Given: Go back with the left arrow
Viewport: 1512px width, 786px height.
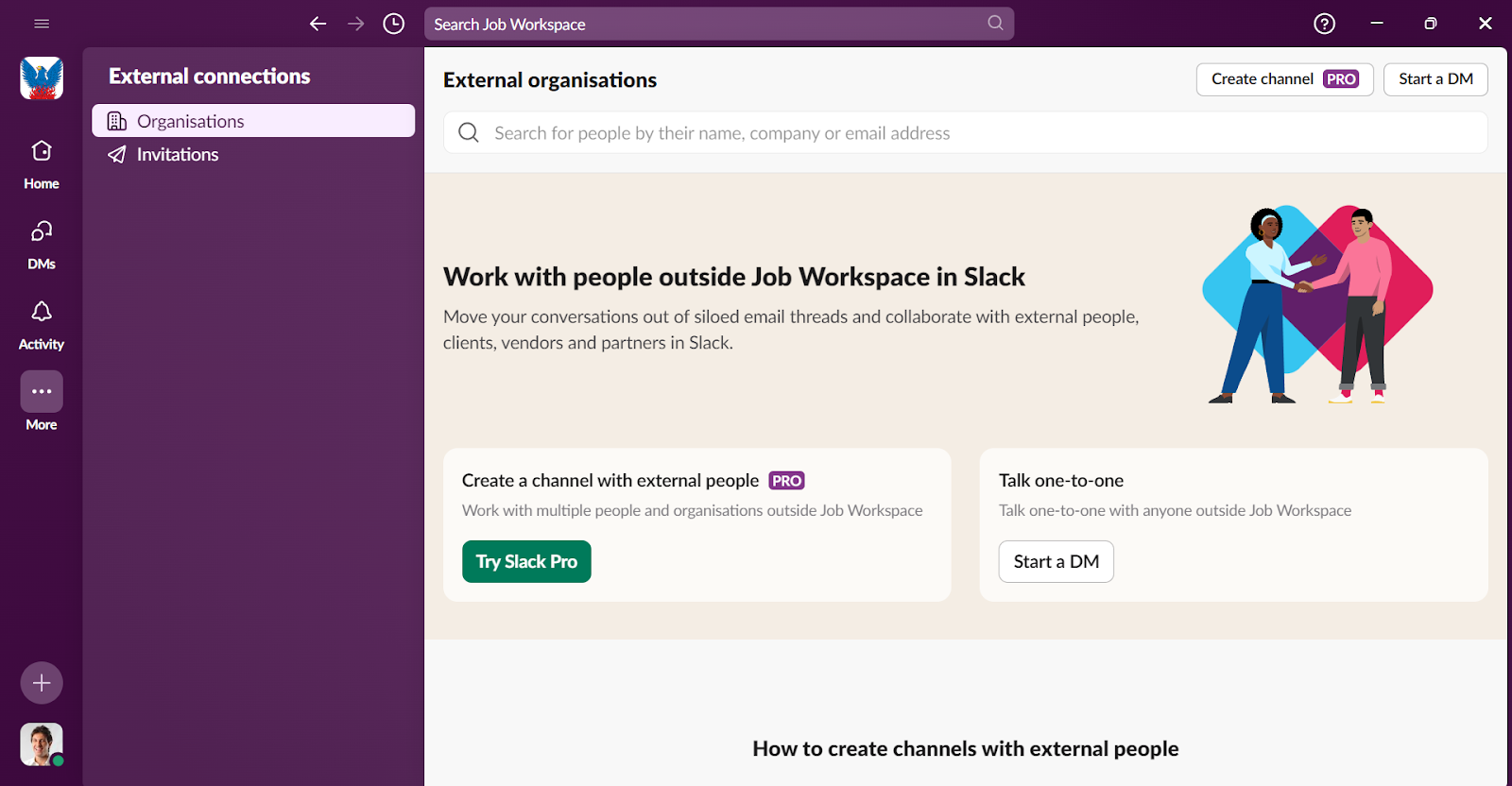Looking at the screenshot, I should (318, 24).
